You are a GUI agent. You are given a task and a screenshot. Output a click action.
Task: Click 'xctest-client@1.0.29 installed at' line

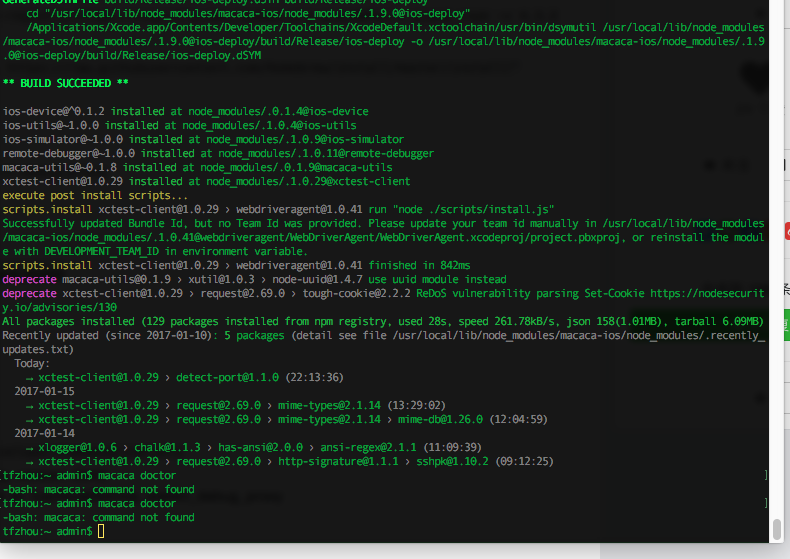pos(206,181)
